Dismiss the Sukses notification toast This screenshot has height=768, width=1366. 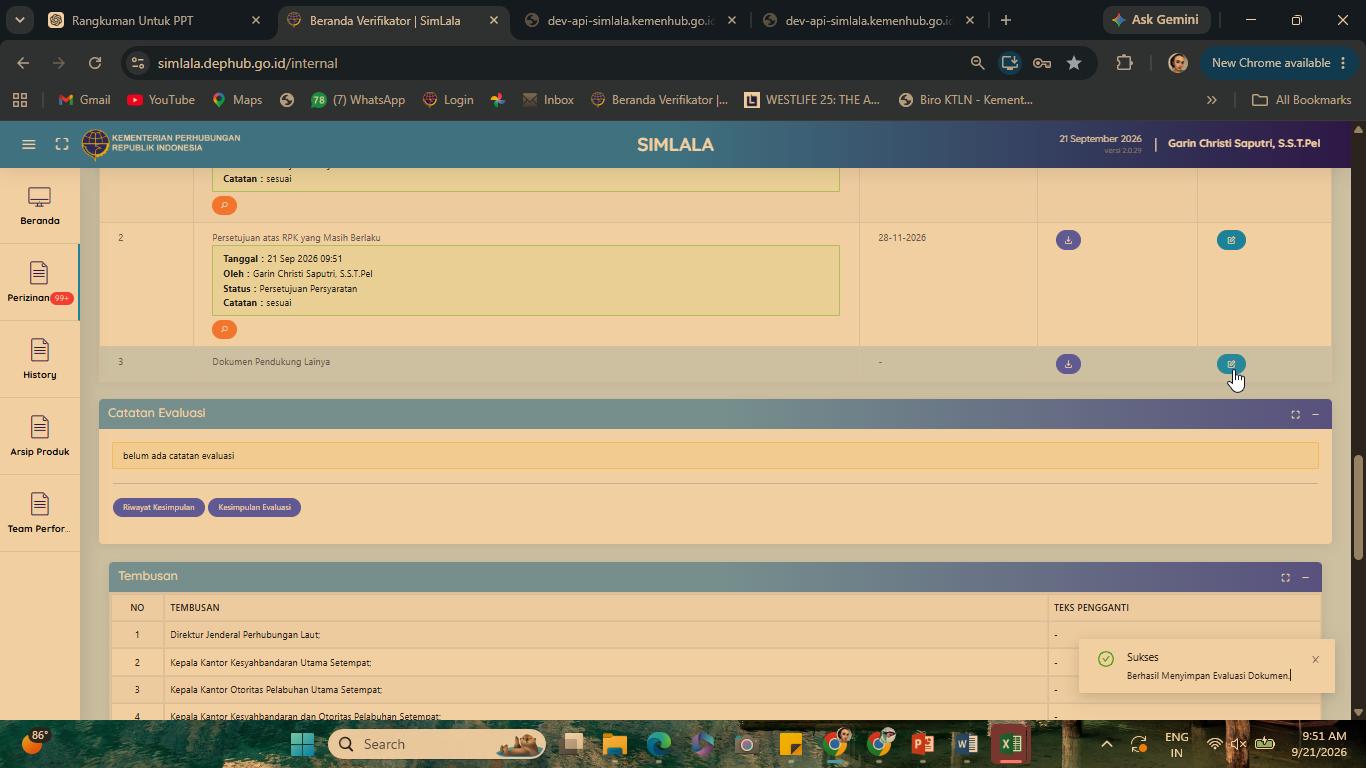pyautogui.click(x=1315, y=659)
